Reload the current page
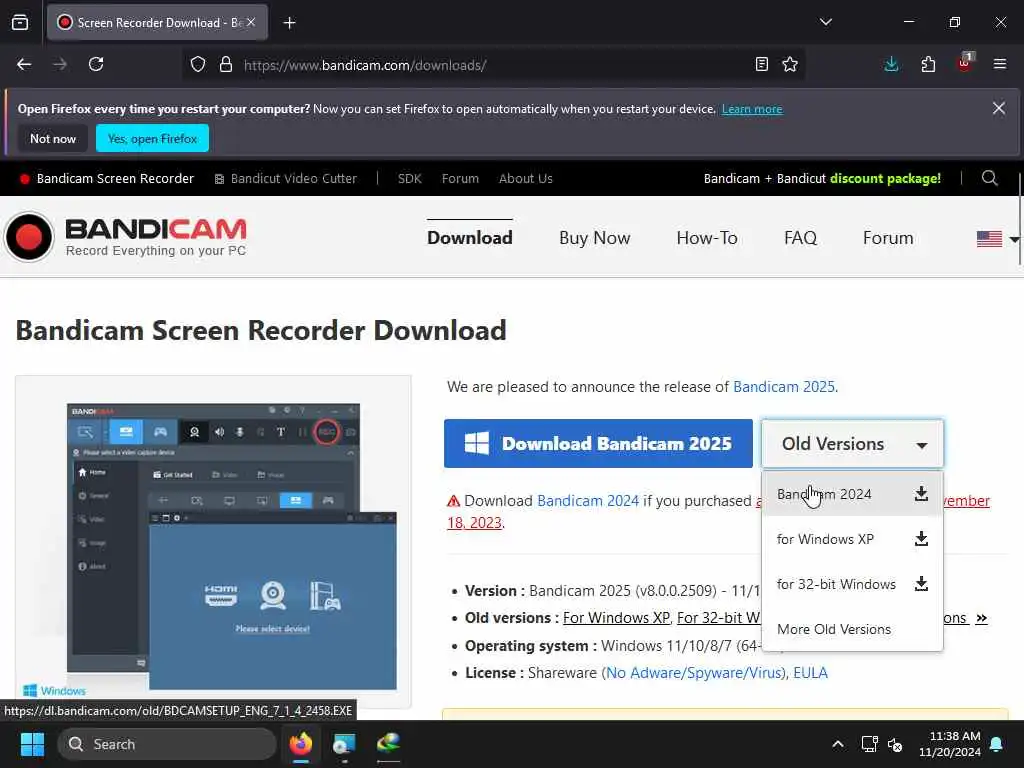 tap(96, 64)
